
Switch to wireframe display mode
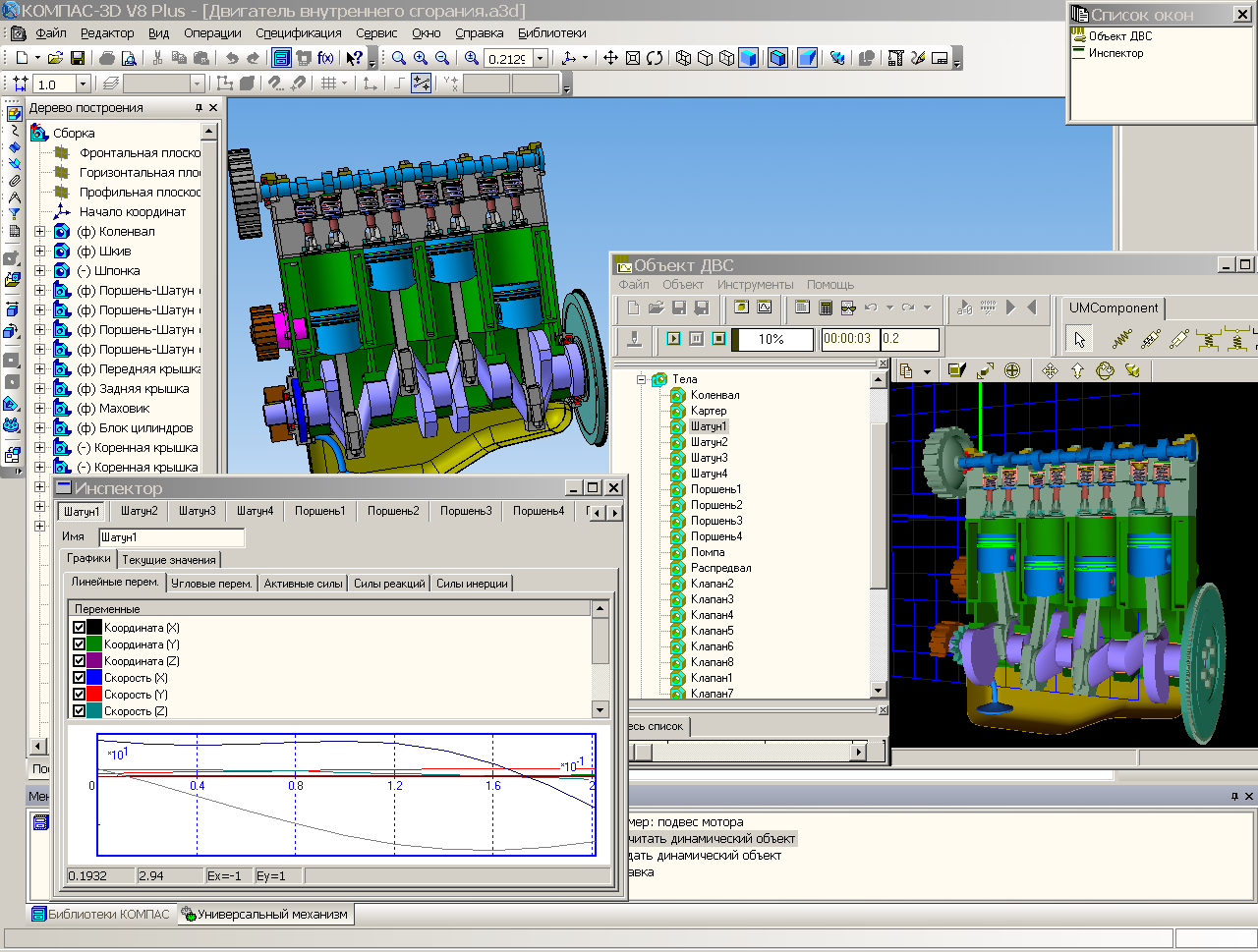click(x=683, y=58)
